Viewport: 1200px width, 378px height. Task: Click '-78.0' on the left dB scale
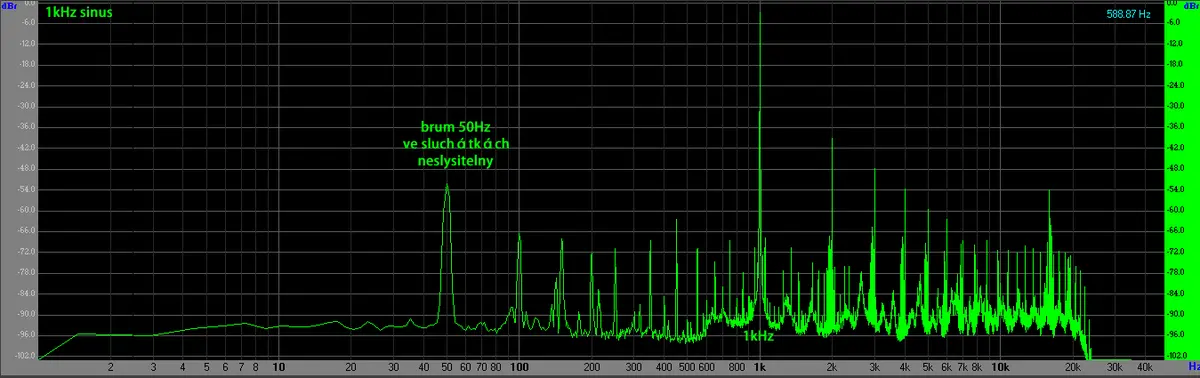click(27, 272)
